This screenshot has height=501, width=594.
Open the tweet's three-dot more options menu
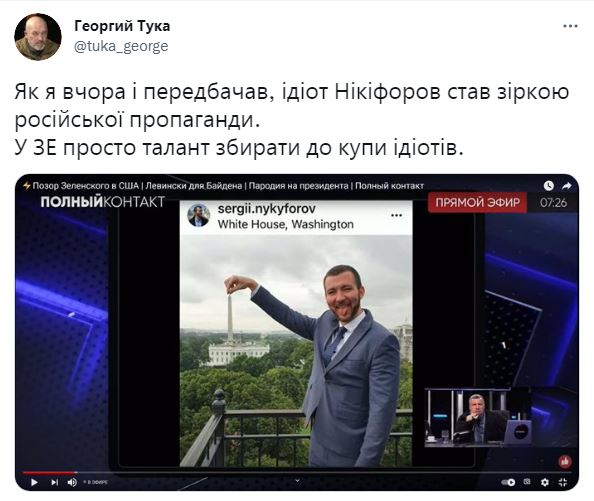coord(570,27)
